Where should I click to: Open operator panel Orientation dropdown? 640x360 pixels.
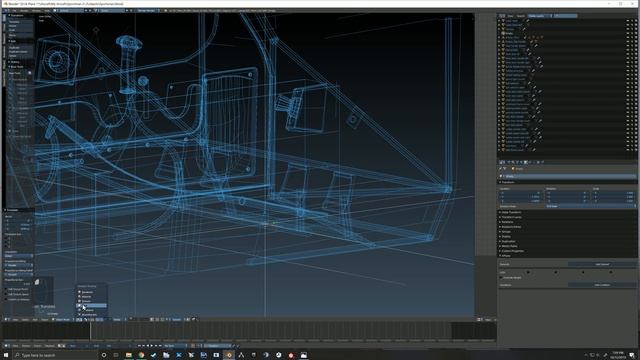pyautogui.click(x=18, y=256)
